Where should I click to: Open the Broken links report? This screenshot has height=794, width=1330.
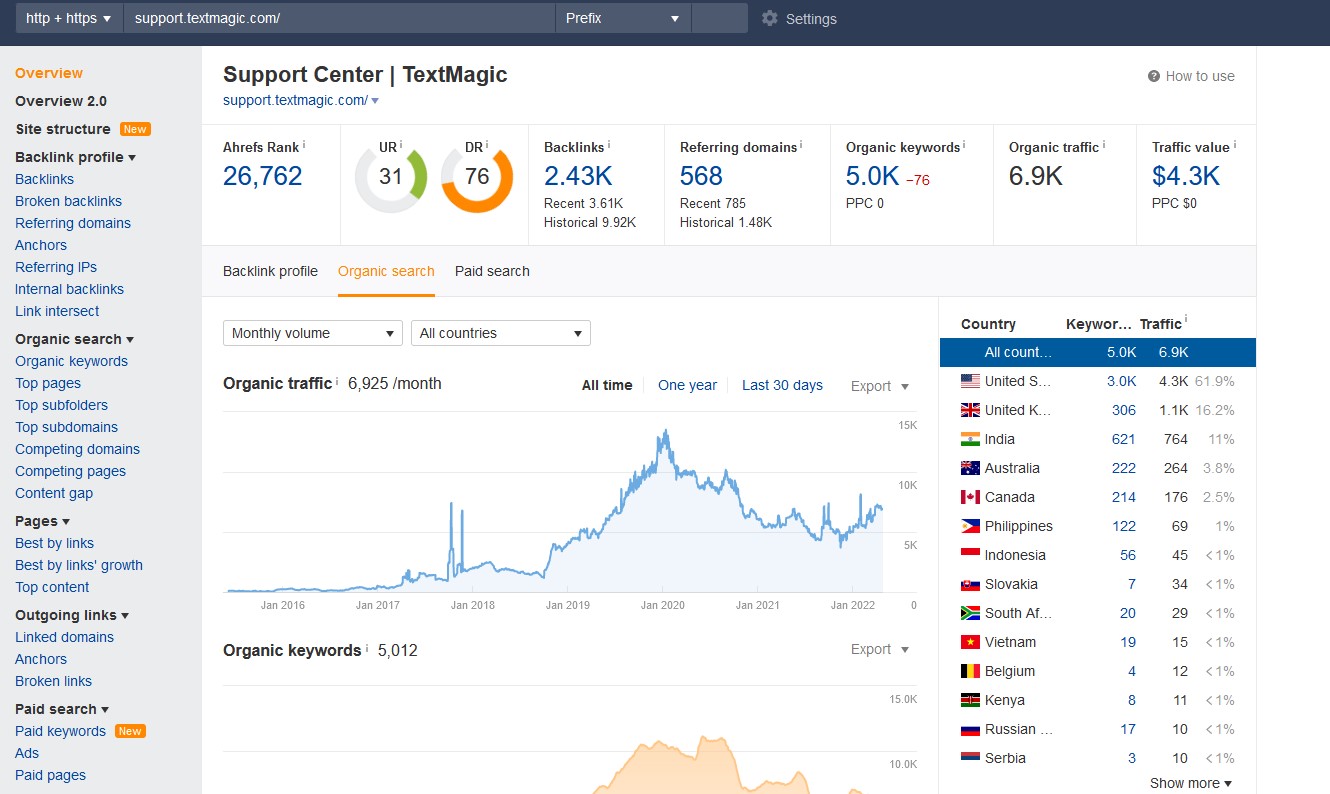53,681
